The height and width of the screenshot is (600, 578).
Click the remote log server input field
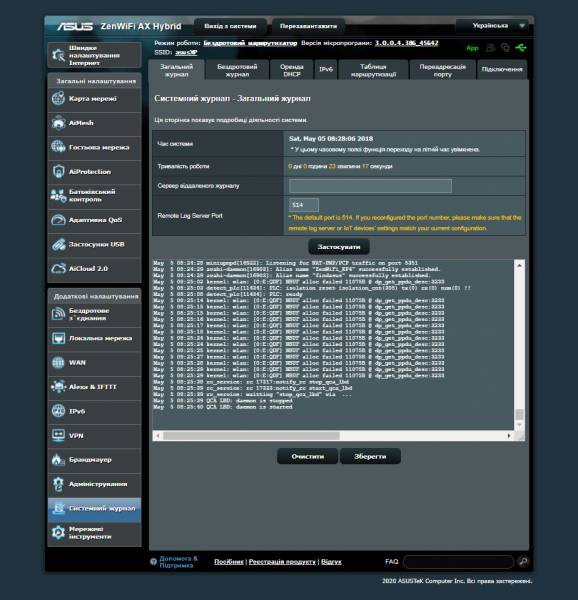(370, 186)
